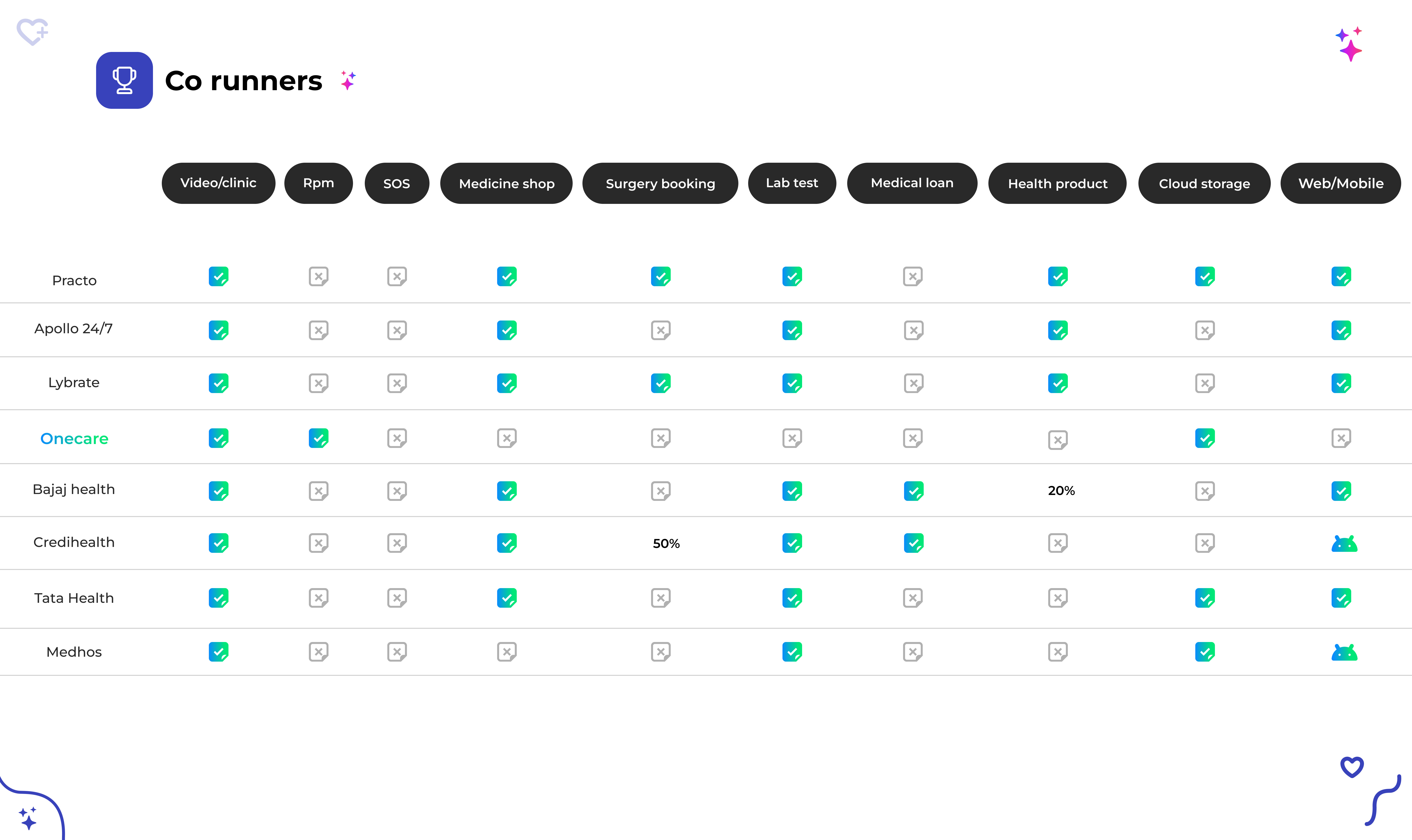
Task: Click the Android icon in Credihealth row
Action: click(1344, 544)
